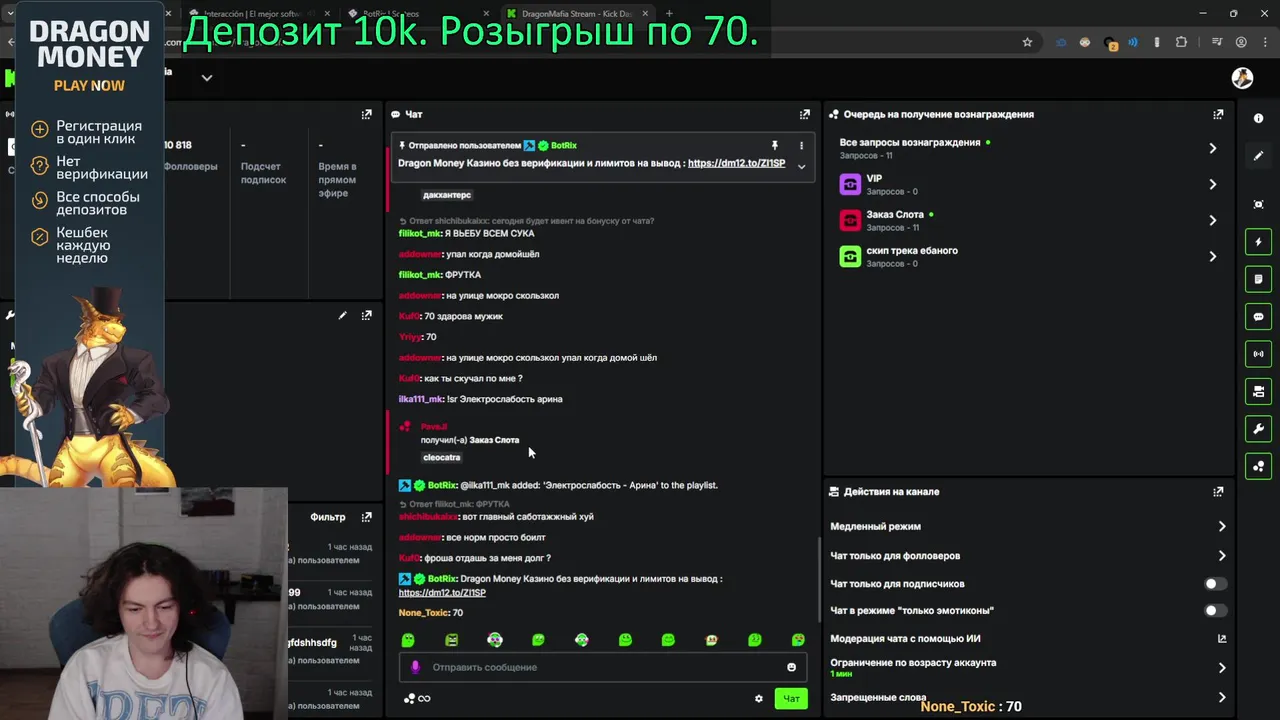Click the pencil edit icon in right sidebar
This screenshot has height=720, width=1280.
click(1259, 156)
